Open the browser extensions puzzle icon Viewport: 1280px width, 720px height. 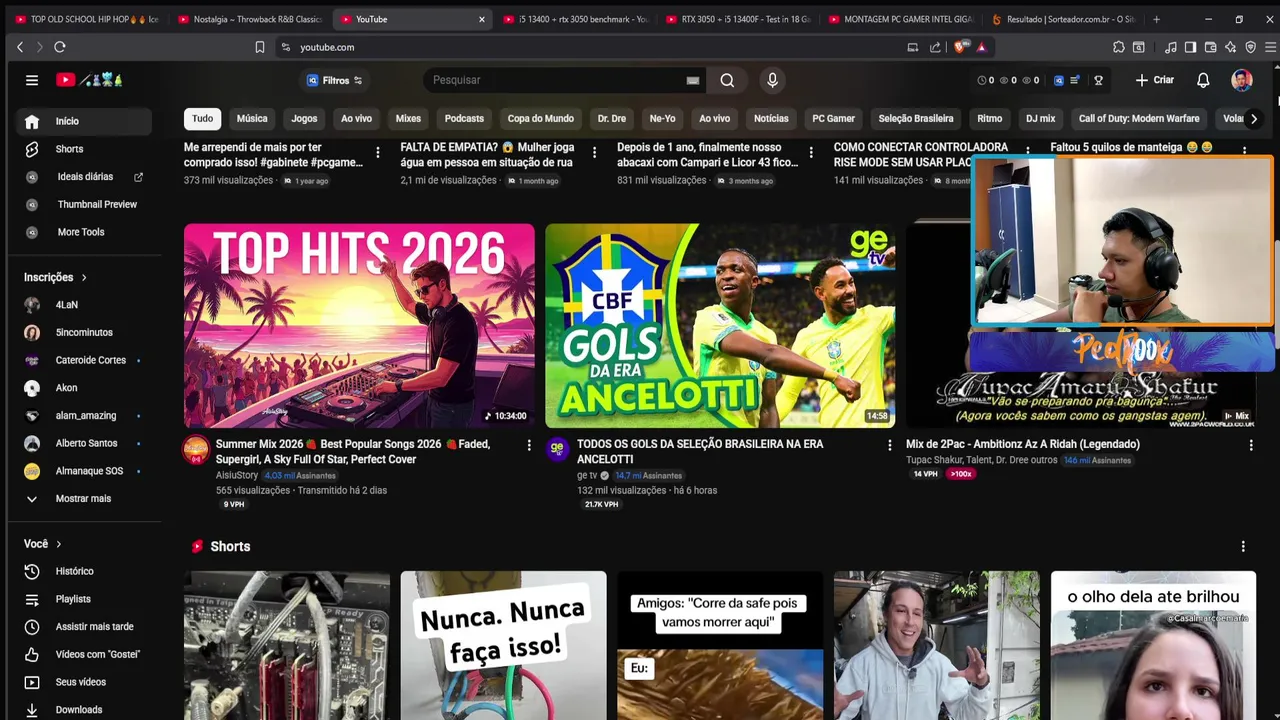(1118, 47)
